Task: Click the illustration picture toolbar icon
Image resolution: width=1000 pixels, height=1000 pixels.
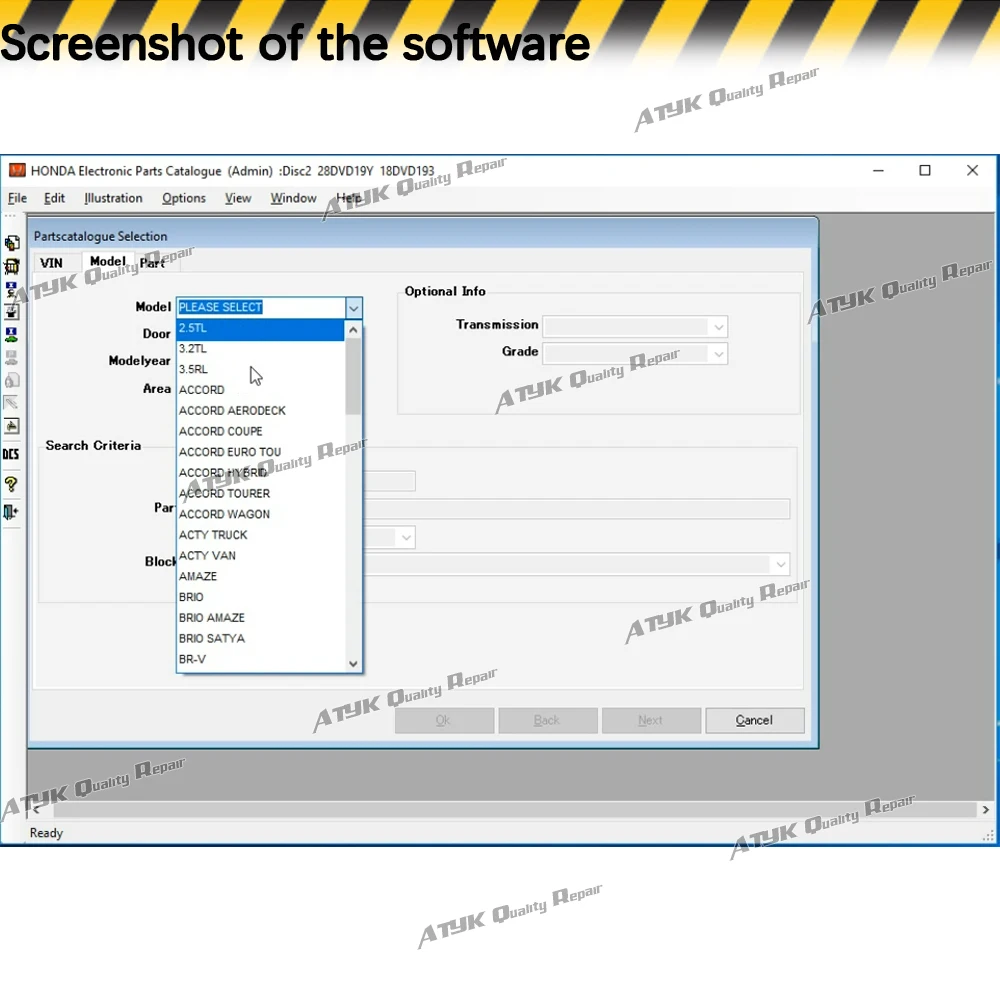Action: (x=12, y=426)
